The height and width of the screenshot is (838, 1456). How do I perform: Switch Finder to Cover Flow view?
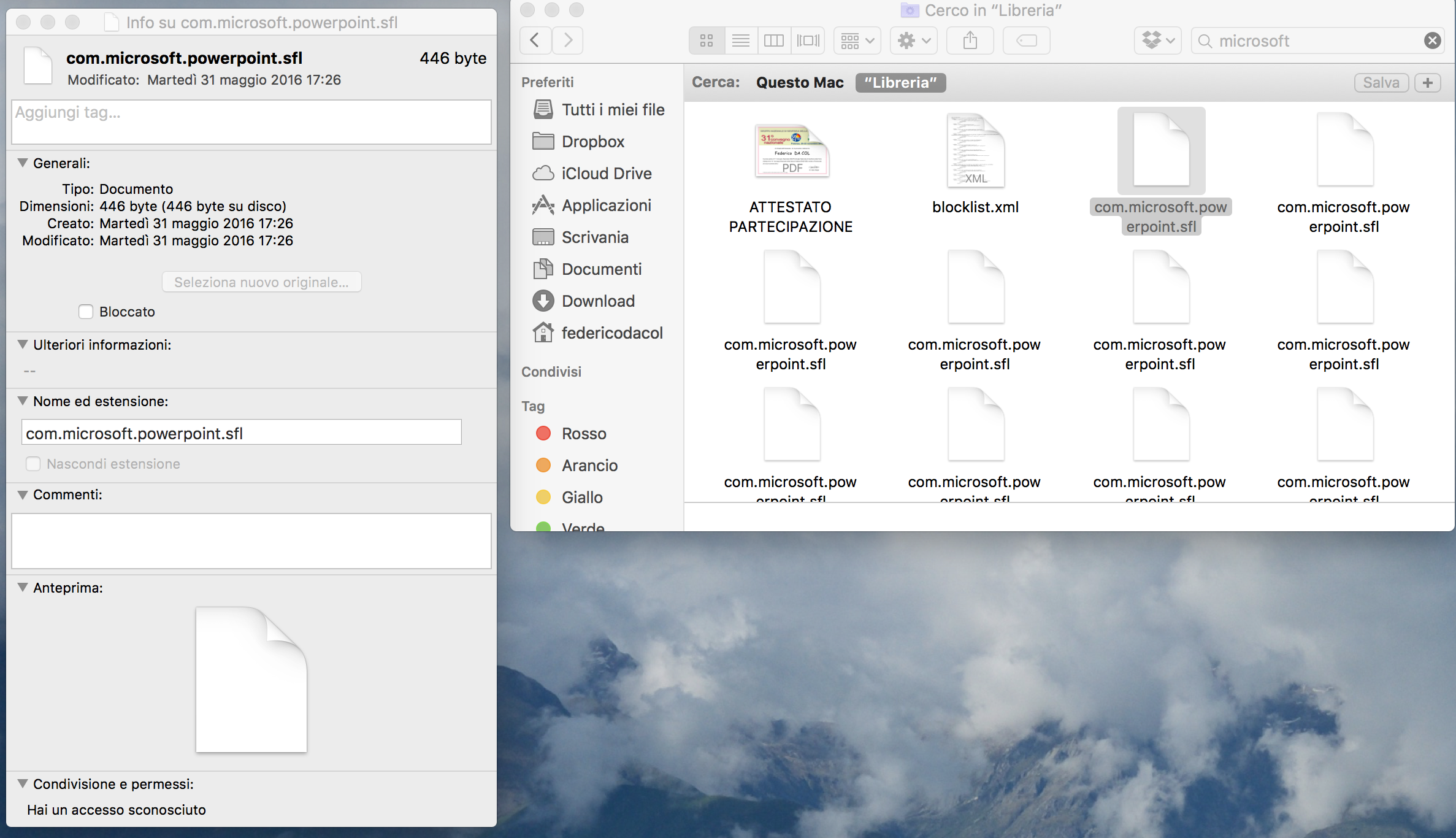(808, 40)
